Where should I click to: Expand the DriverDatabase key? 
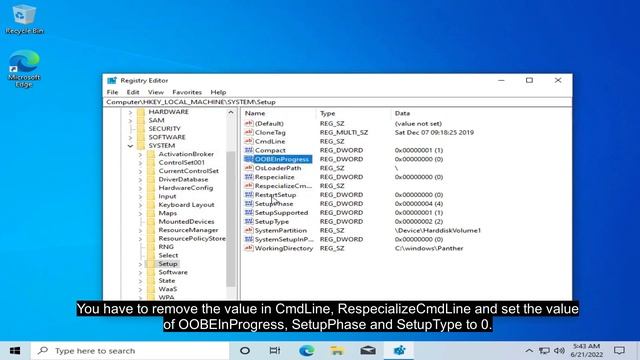[x=140, y=180]
